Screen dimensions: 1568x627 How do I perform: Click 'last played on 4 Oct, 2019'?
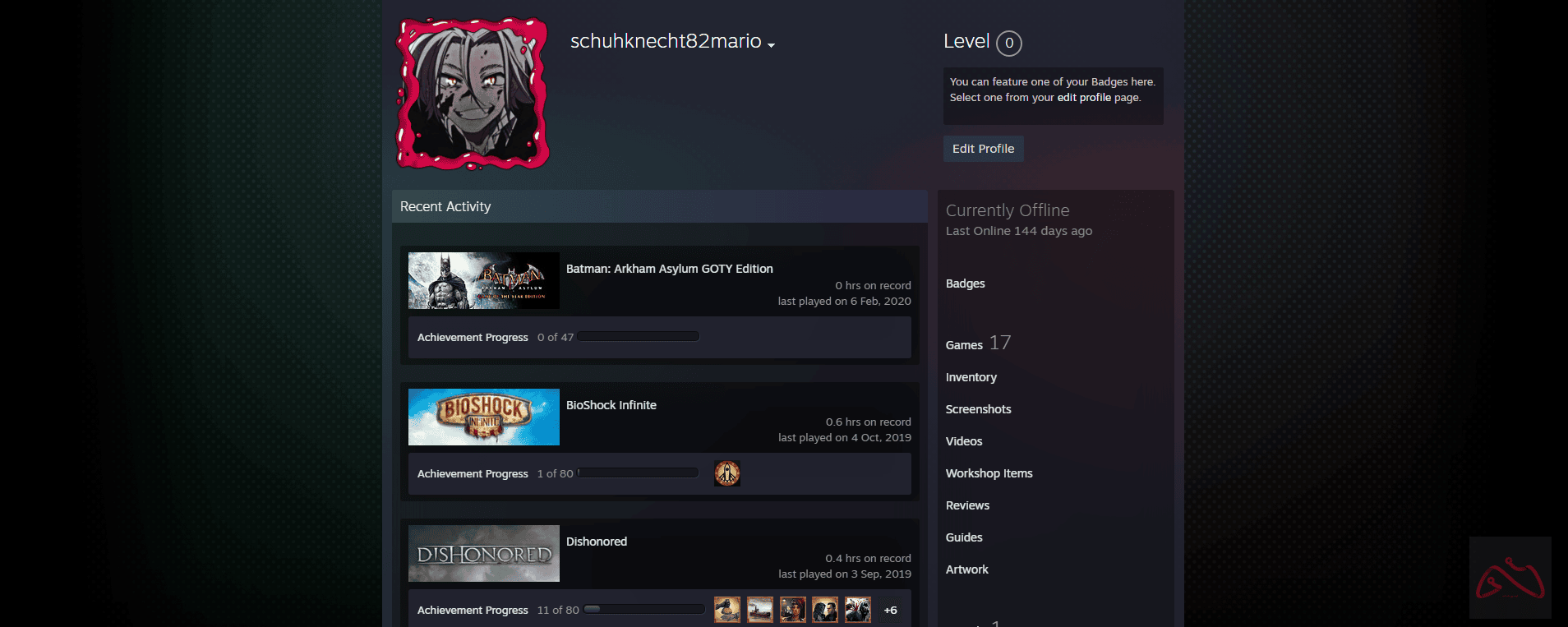845,437
